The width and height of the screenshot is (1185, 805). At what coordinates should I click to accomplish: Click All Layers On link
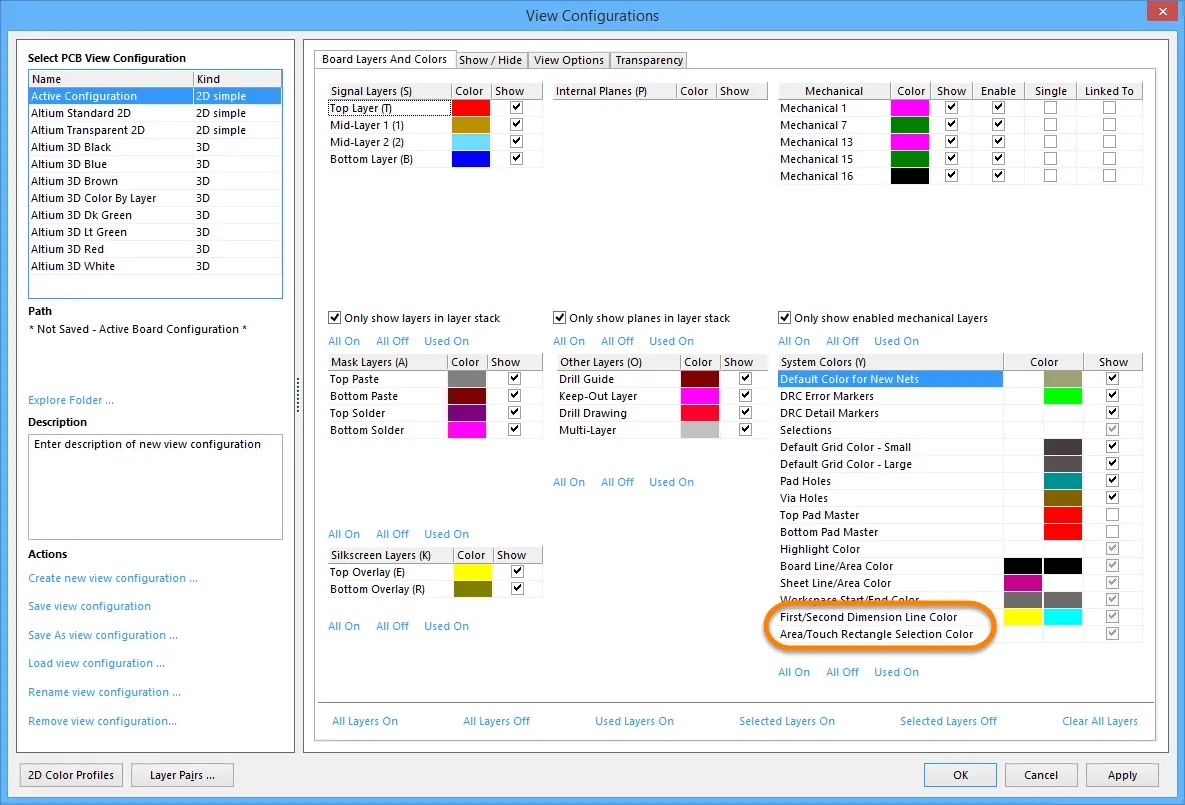coord(365,721)
